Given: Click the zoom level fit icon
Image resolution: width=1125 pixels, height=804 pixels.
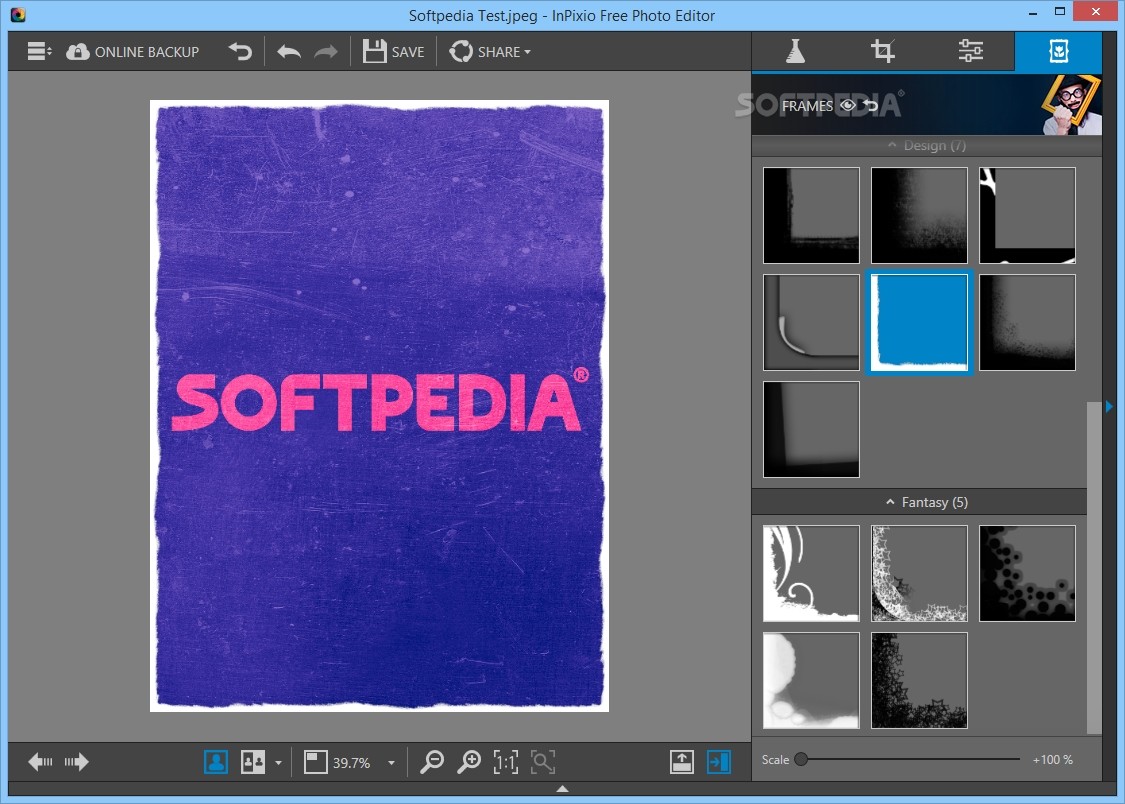Looking at the screenshot, I should click(315, 761).
